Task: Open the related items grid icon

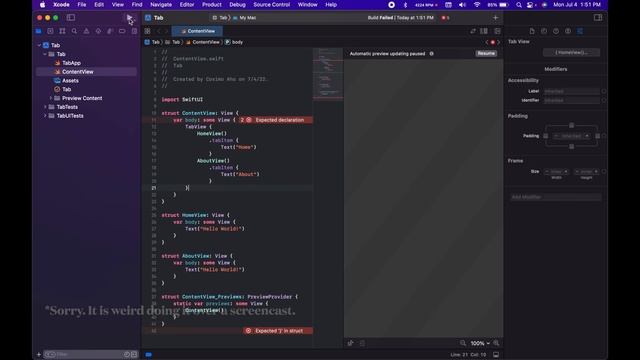Action: (147, 31)
